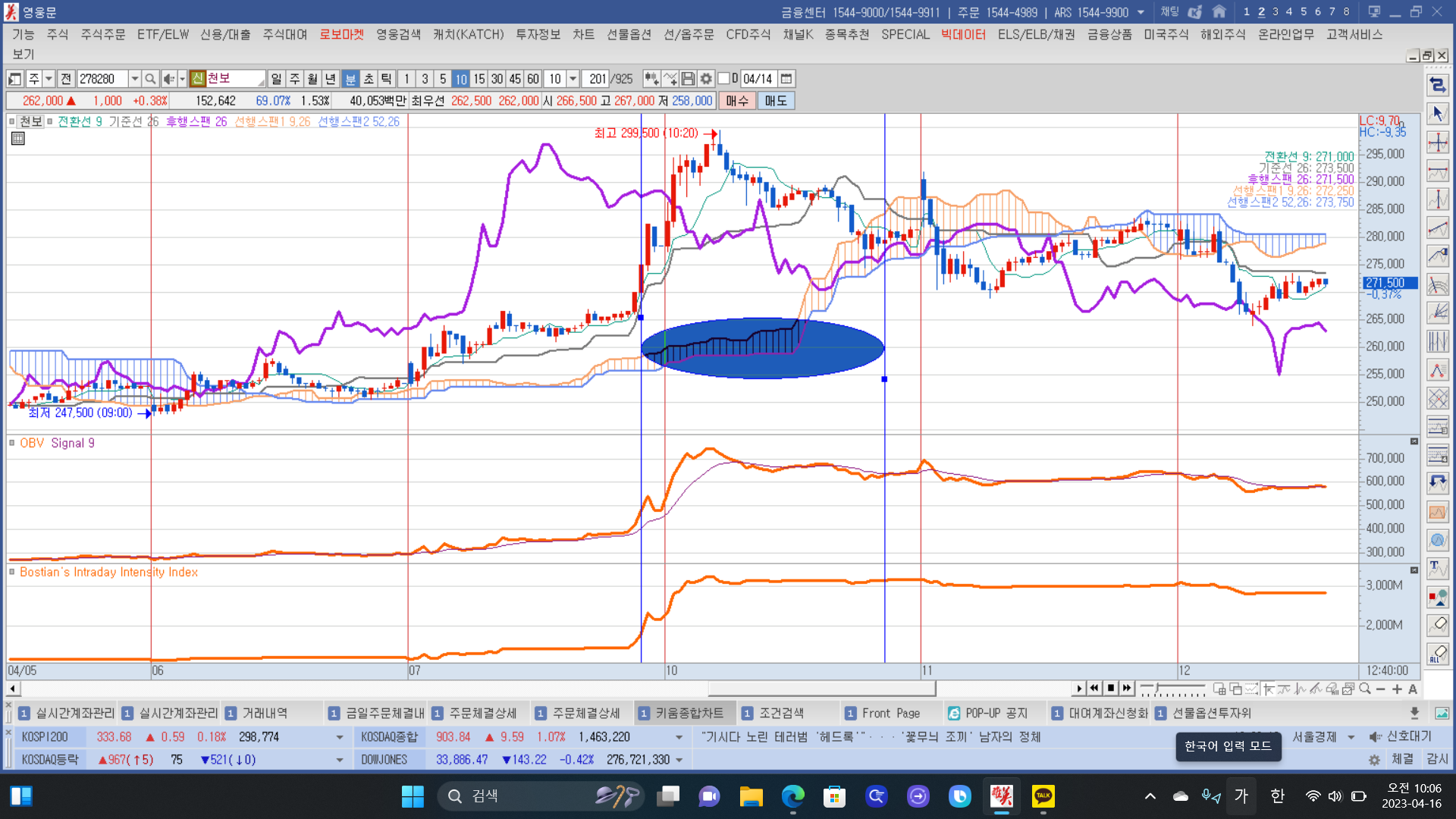Switch to the 조건검색 tab
1456x819 pixels.
[x=781, y=713]
